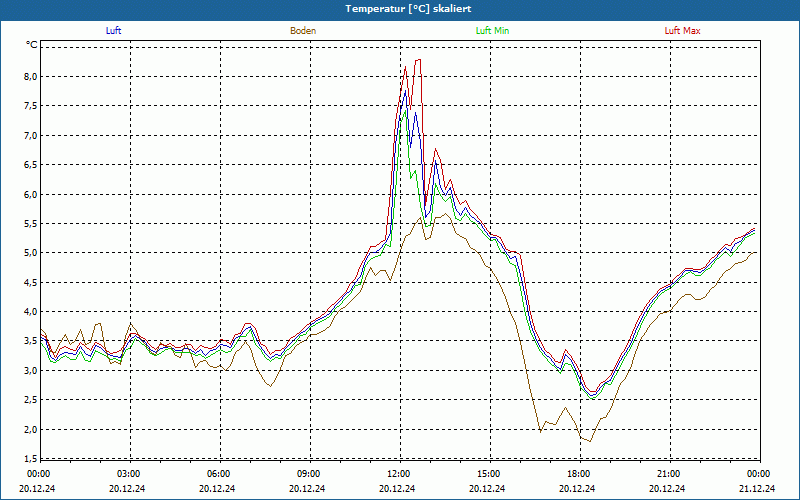Click the '06:00' time axis label
The height and width of the screenshot is (500, 800).
(x=220, y=474)
